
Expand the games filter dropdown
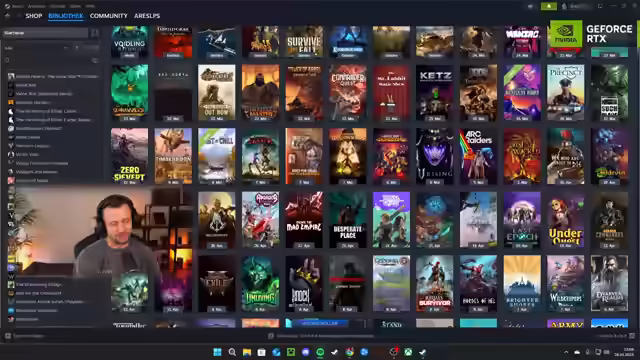coord(36,48)
